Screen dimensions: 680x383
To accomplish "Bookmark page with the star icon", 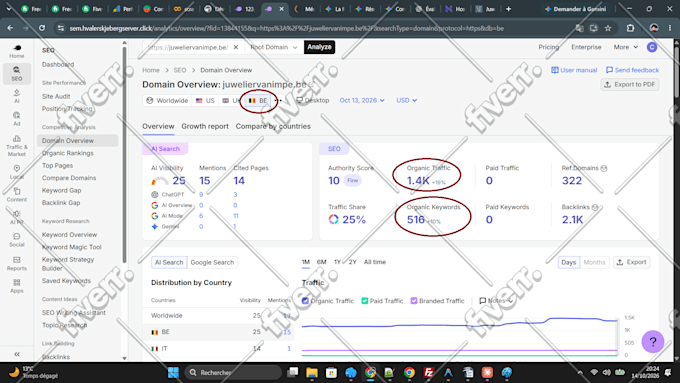I will (608, 28).
